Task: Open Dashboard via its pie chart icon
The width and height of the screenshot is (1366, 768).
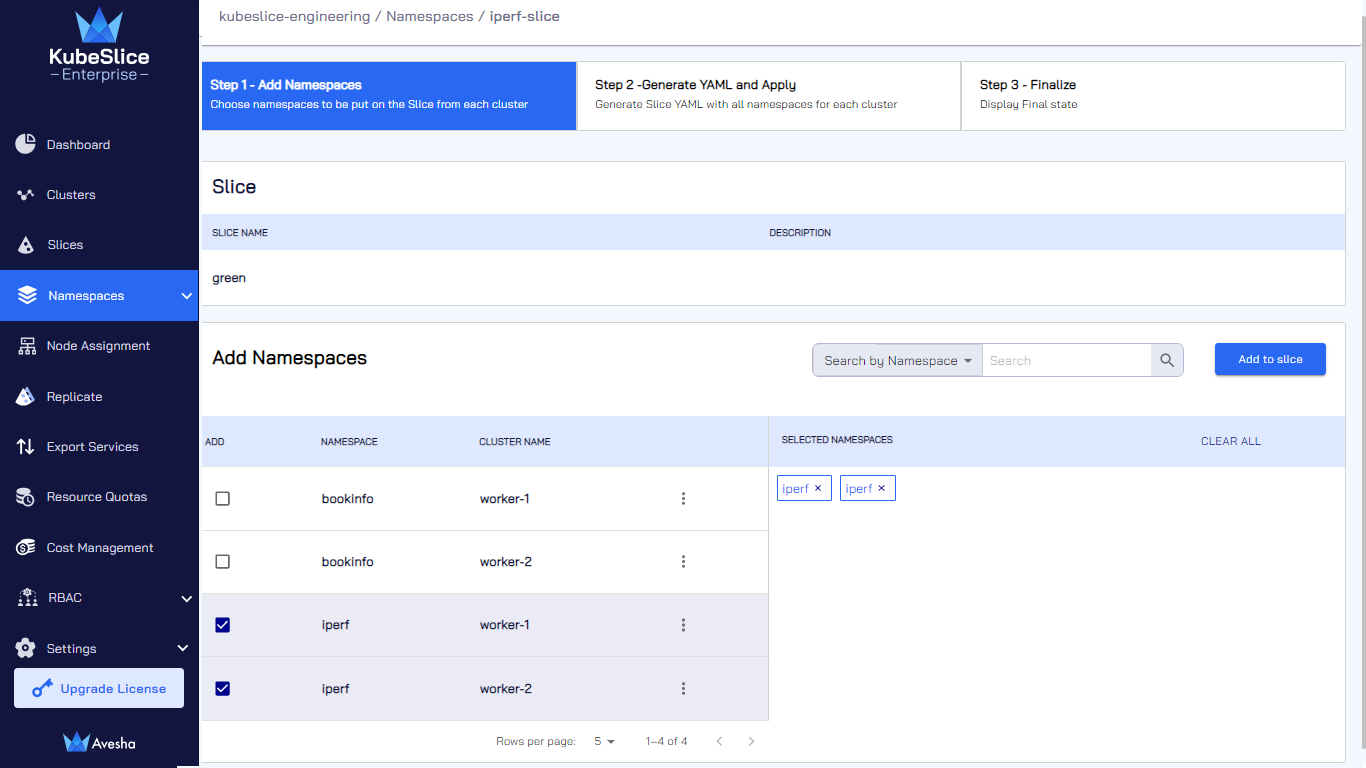Action: [x=26, y=144]
